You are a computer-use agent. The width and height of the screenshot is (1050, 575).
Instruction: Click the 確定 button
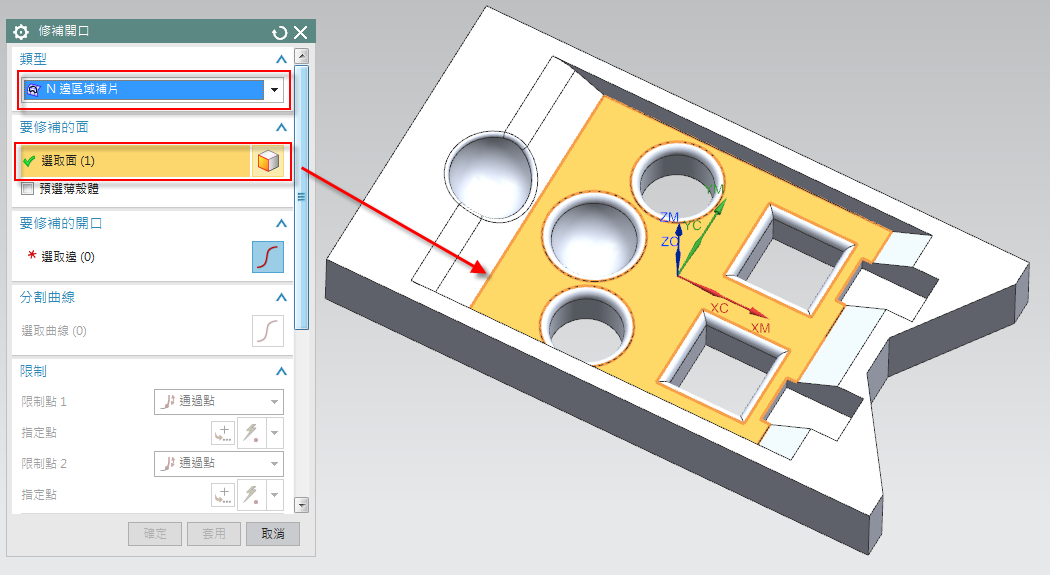pyautogui.click(x=155, y=534)
